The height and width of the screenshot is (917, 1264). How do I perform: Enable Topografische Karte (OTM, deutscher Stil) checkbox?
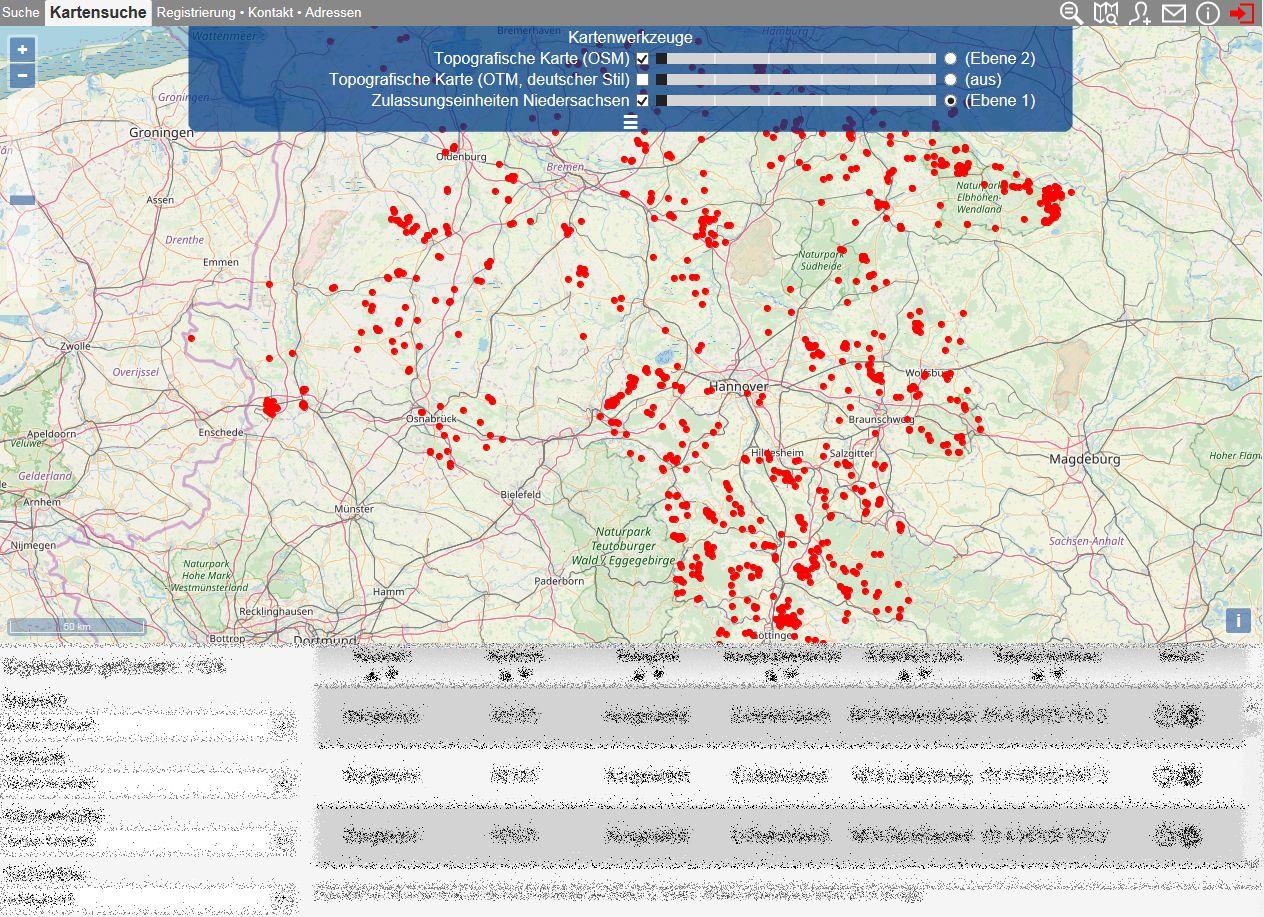[642, 80]
